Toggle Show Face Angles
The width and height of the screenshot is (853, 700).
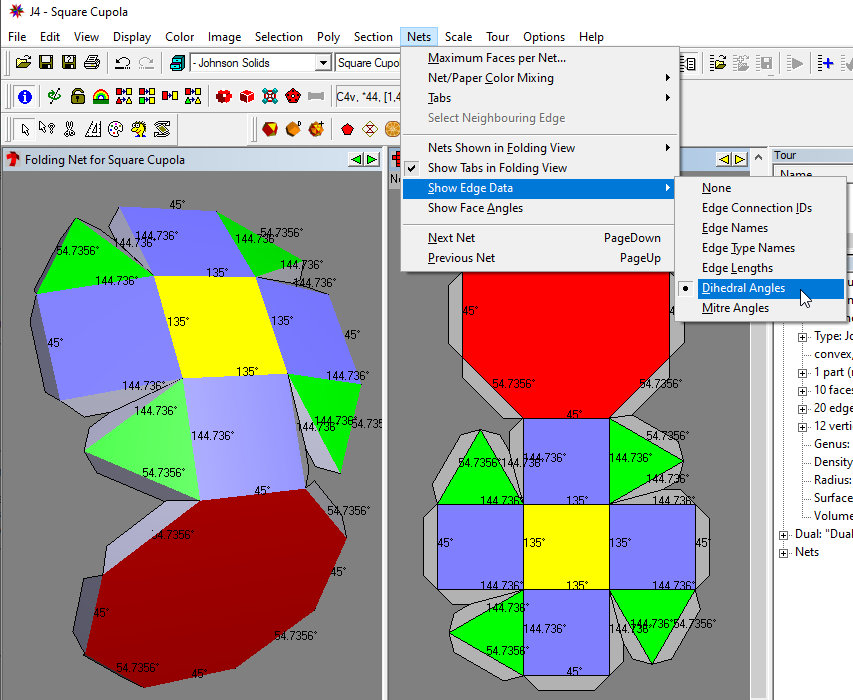(x=475, y=208)
